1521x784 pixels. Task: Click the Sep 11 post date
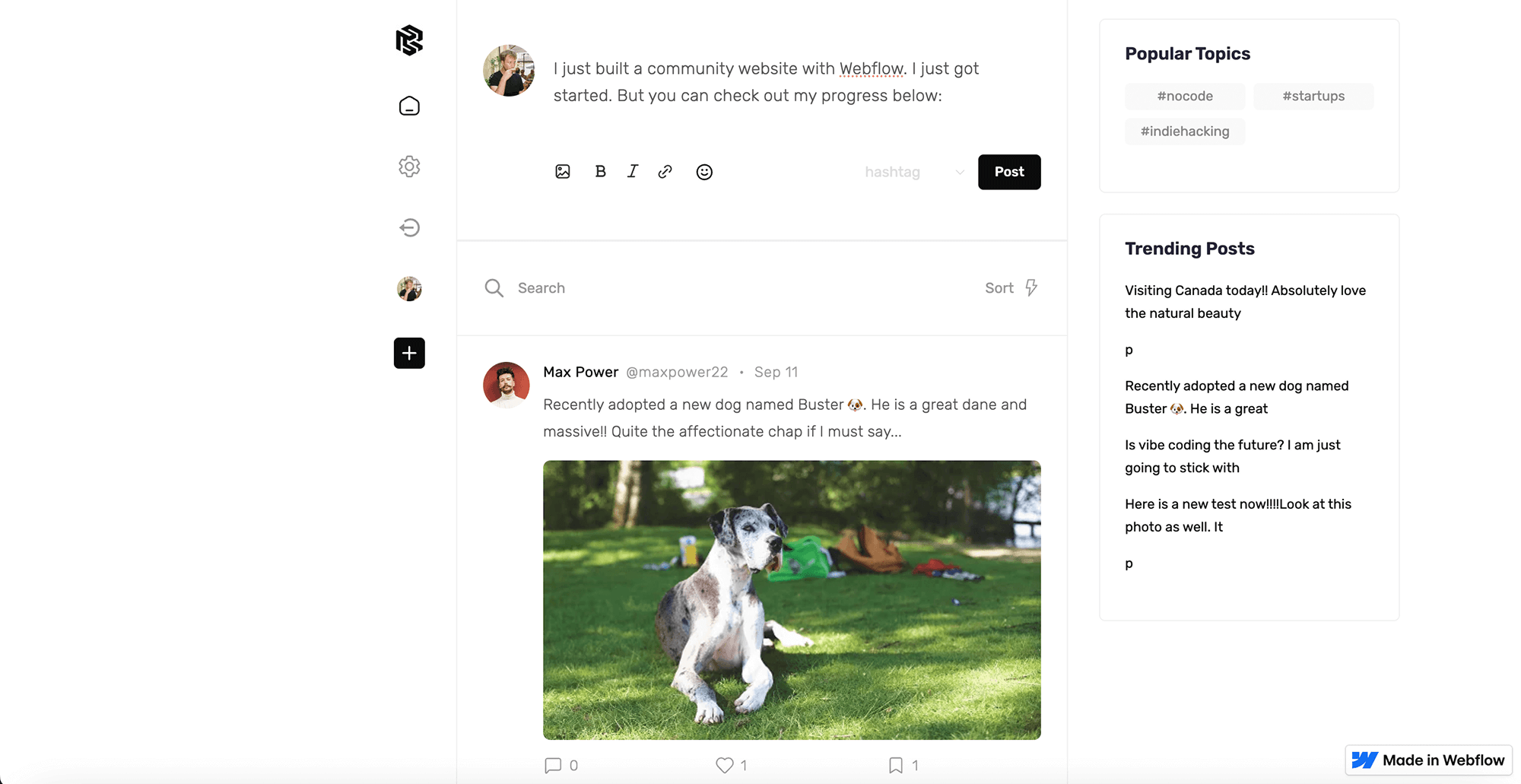click(x=776, y=372)
